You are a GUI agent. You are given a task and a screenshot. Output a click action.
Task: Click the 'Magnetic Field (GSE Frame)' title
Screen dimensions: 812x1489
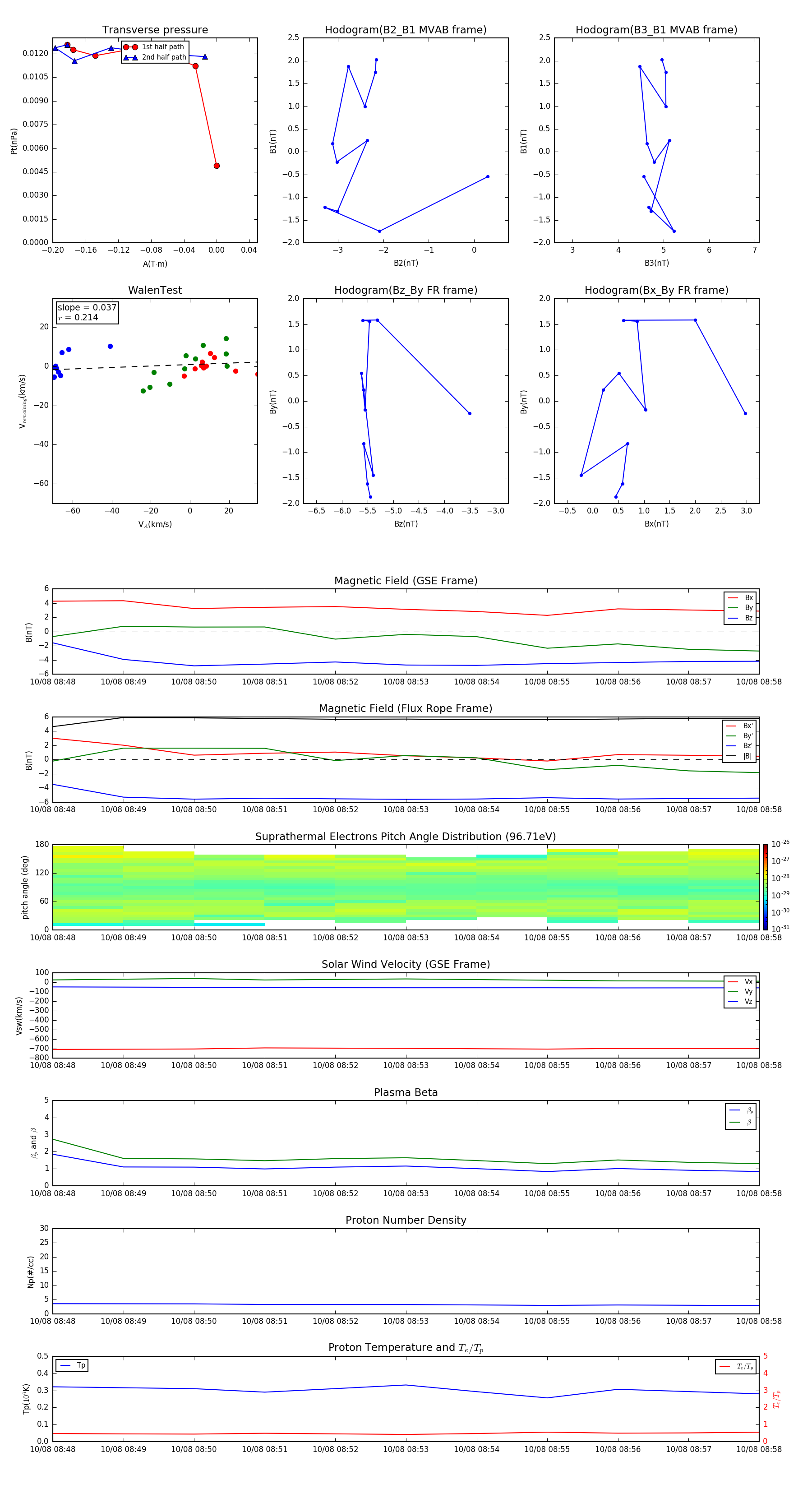tap(406, 581)
